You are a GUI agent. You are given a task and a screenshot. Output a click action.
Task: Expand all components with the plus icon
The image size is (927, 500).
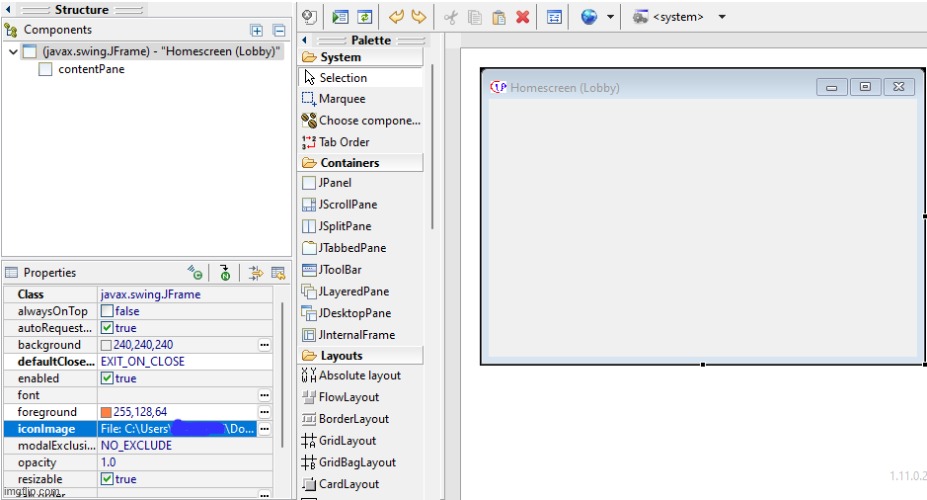[x=257, y=31]
